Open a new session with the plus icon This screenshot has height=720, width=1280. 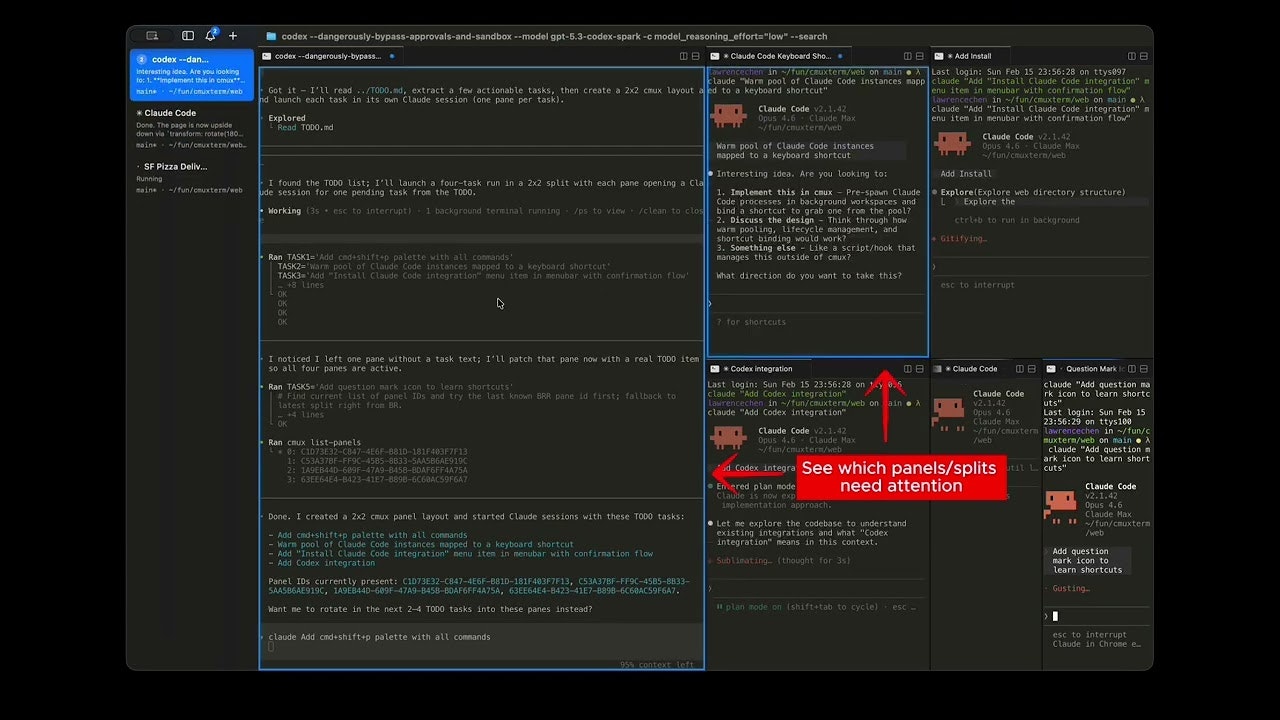[x=233, y=35]
